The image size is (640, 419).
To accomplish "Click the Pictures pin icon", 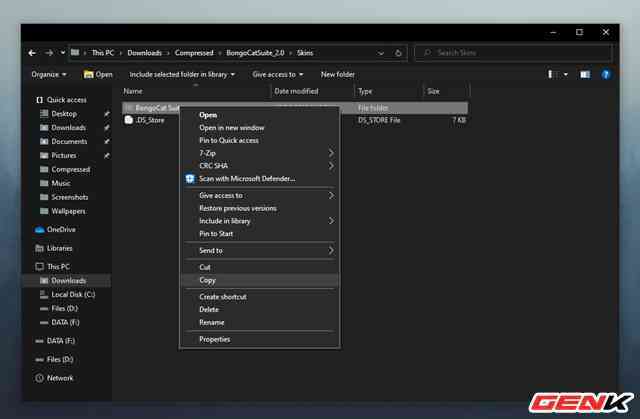I will coord(107,155).
